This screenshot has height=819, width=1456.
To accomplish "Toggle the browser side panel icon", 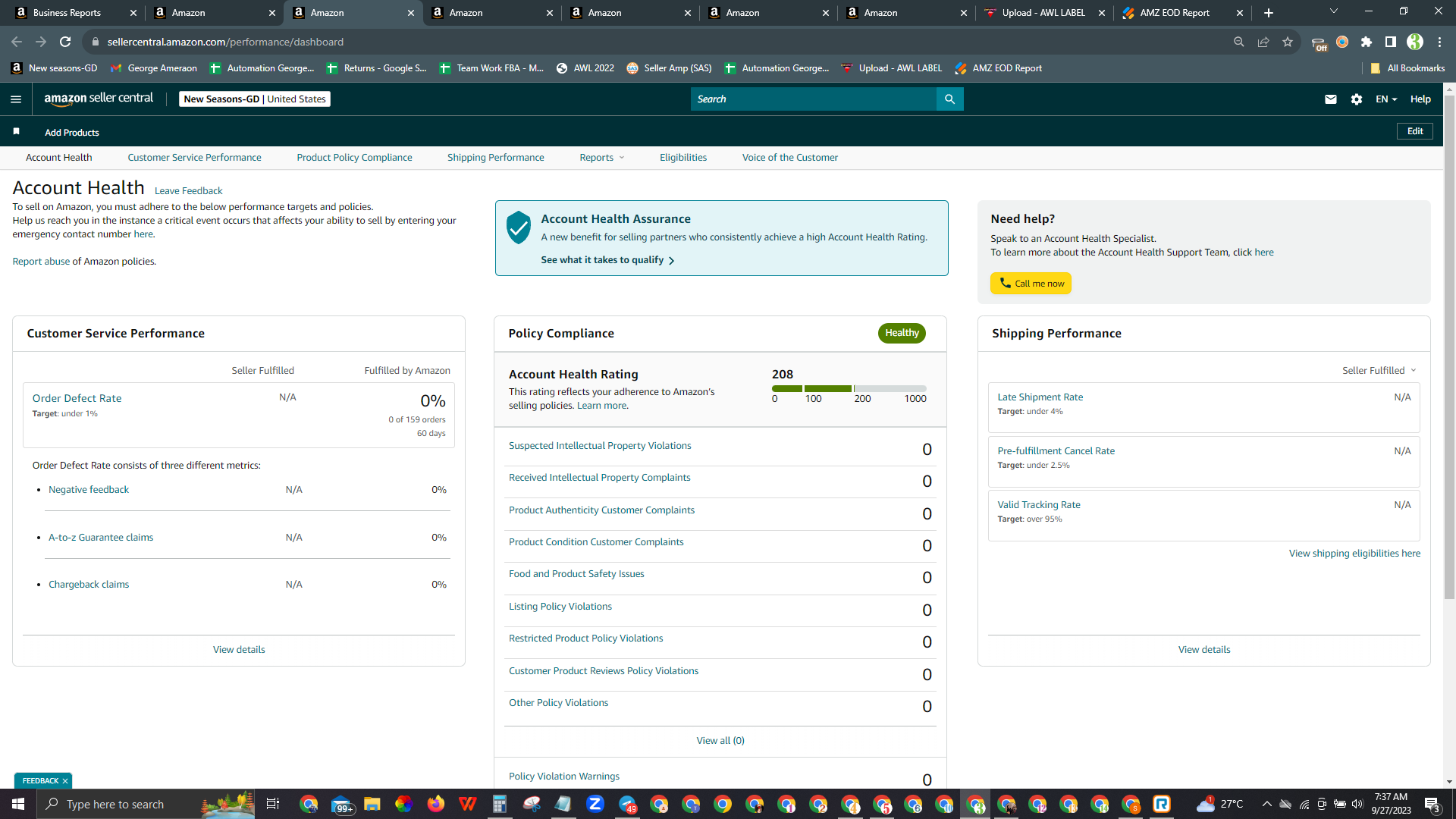I will [x=1391, y=42].
